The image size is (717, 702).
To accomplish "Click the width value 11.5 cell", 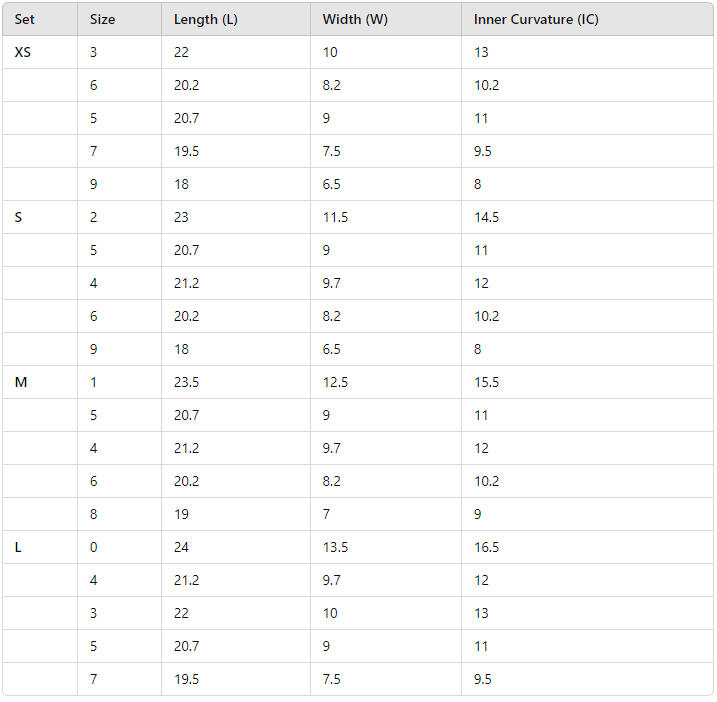I will pos(335,217).
